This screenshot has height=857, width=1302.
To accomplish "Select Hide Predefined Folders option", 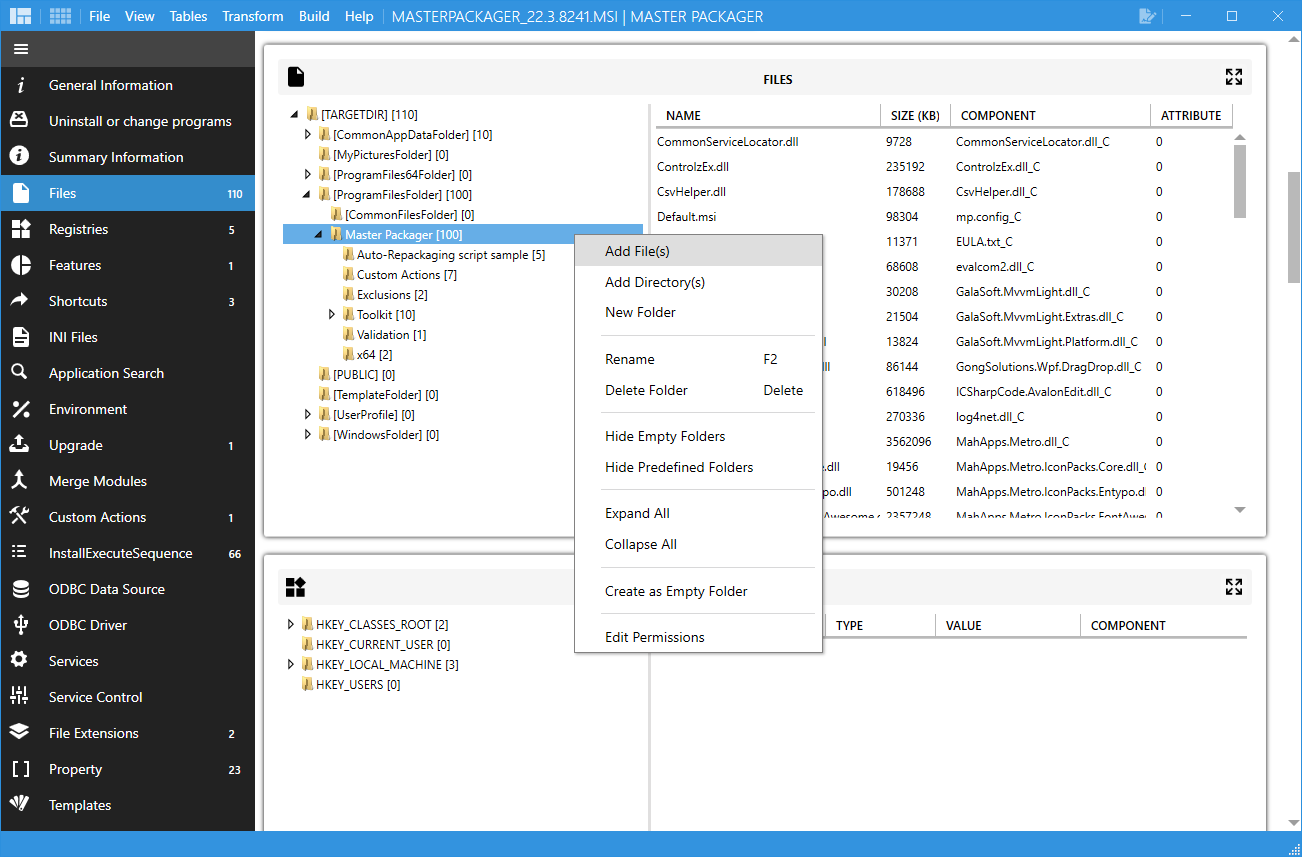I will (698, 467).
